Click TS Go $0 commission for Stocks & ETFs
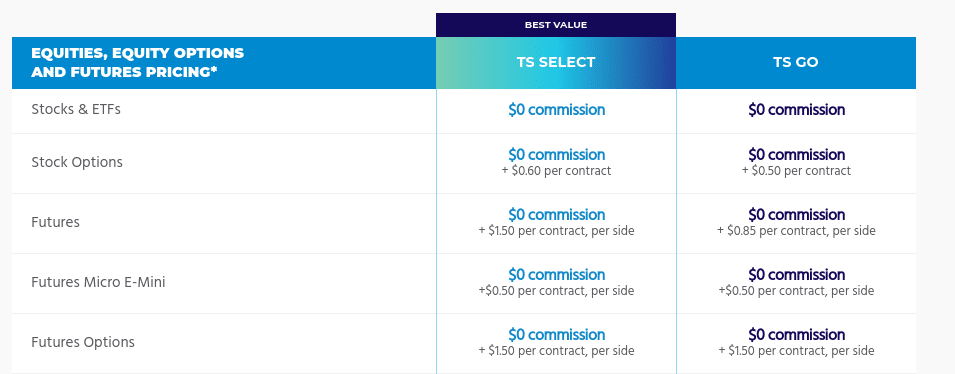Image resolution: width=955 pixels, height=374 pixels. [x=797, y=110]
